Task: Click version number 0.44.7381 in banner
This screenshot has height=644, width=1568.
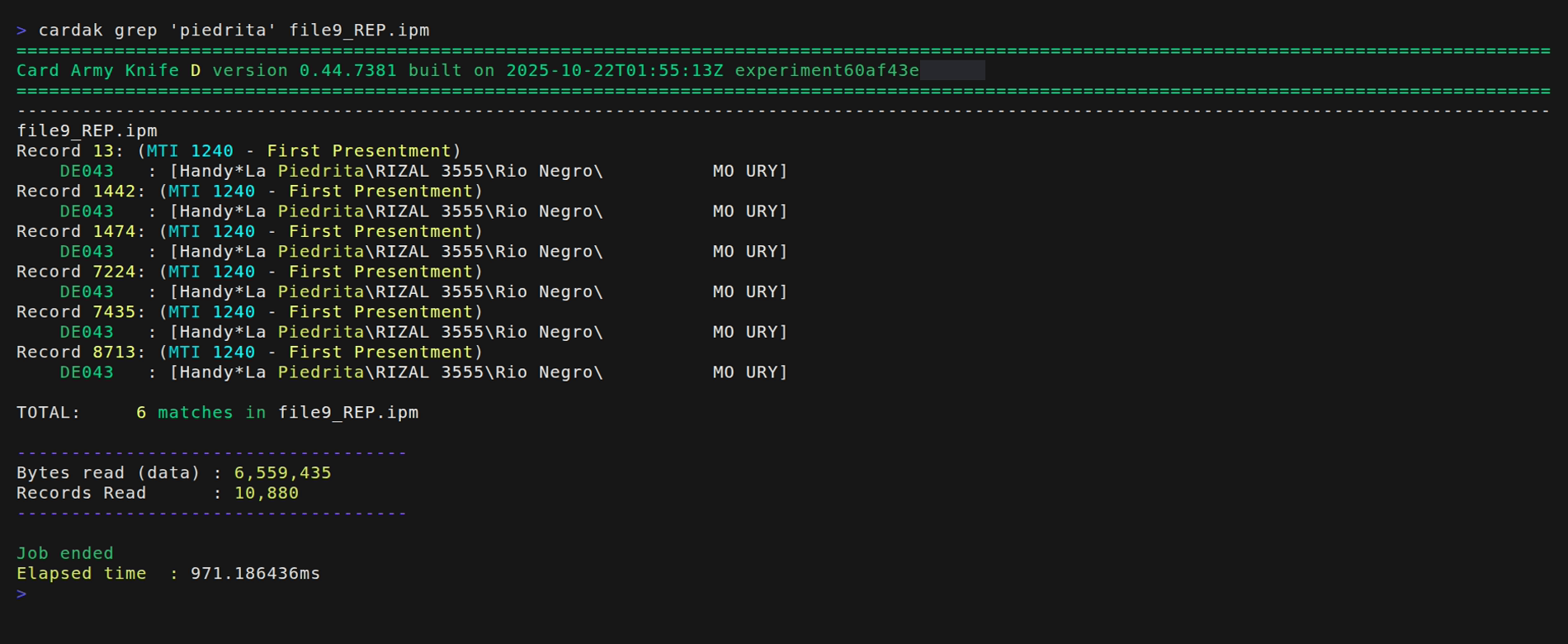Action: (x=347, y=71)
